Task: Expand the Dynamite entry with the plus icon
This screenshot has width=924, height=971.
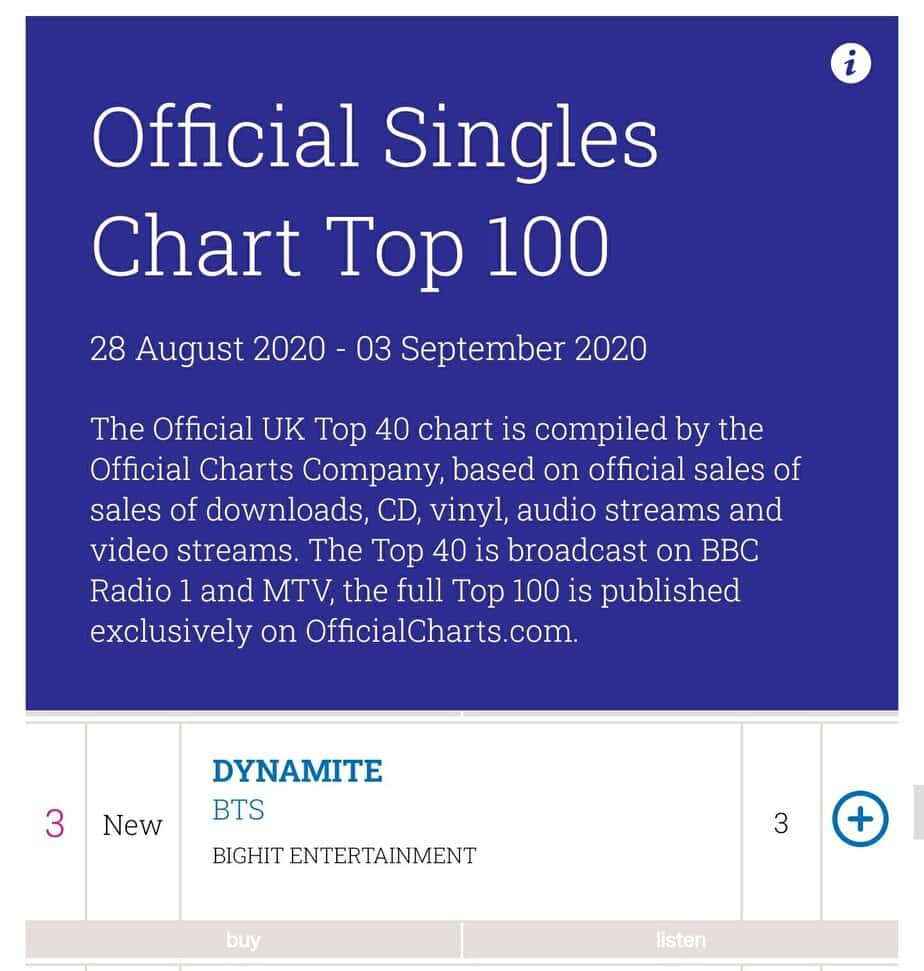Action: 860,819
